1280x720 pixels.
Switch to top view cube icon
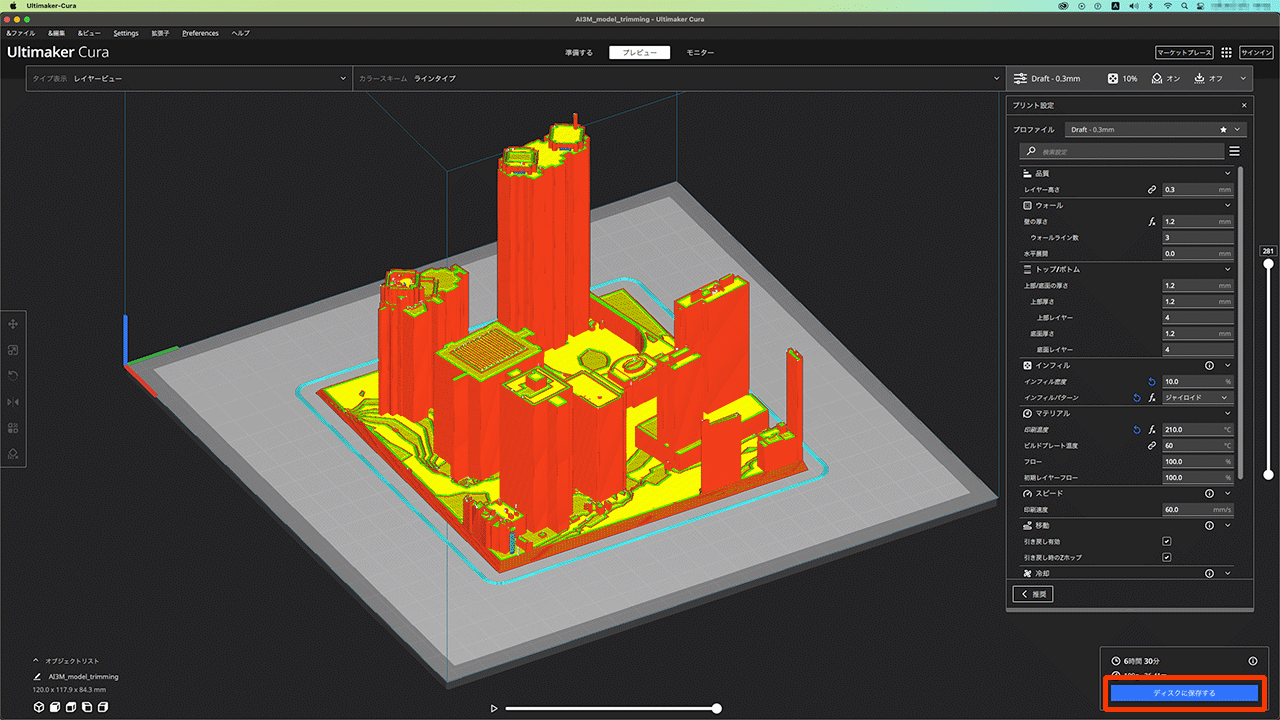pos(71,707)
